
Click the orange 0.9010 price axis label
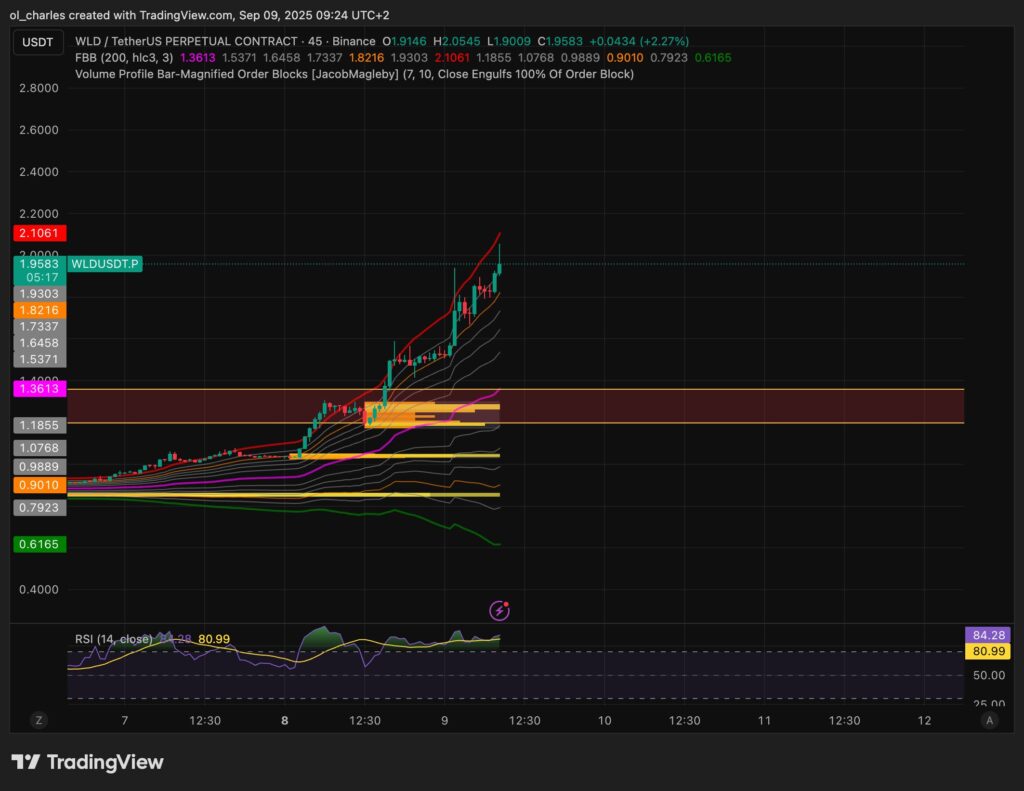click(39, 485)
